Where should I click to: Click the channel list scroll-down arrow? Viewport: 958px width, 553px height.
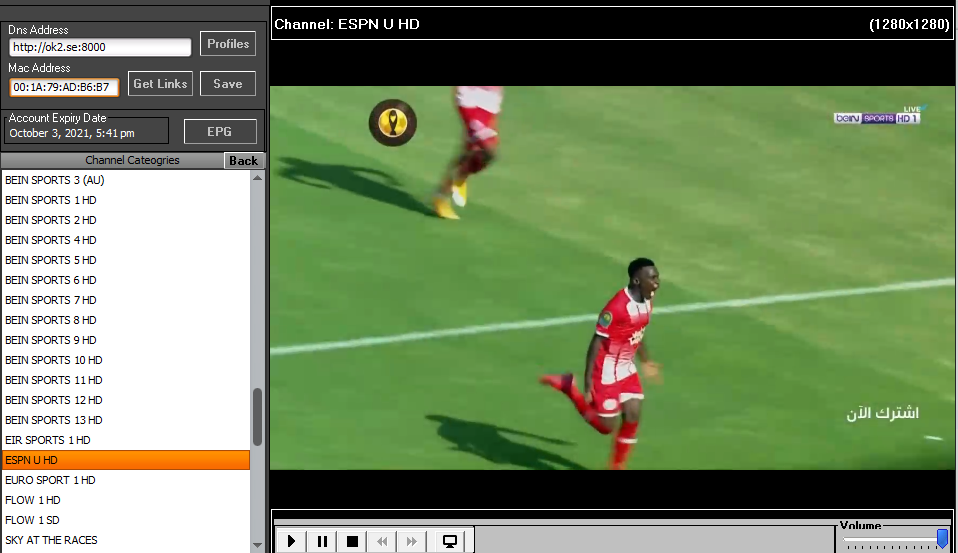coord(257,545)
